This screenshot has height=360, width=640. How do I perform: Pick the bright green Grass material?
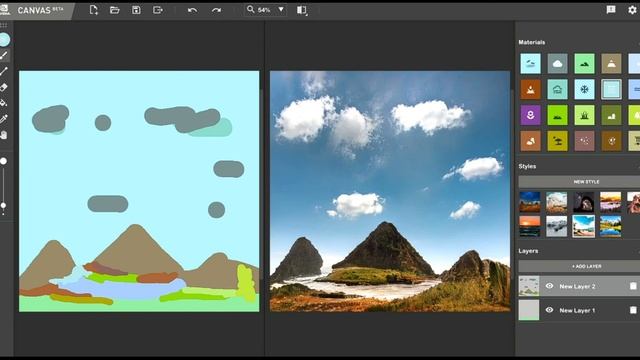coord(557,115)
